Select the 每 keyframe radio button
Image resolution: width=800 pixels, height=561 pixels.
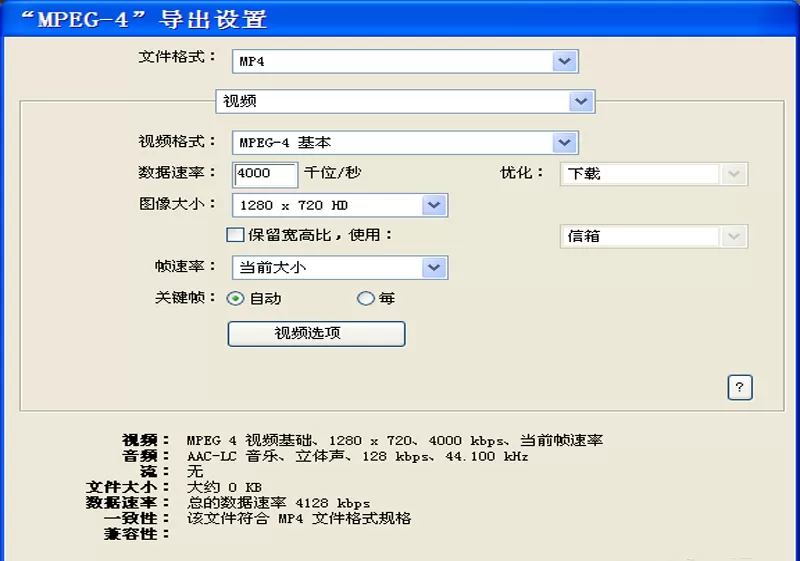[365, 298]
